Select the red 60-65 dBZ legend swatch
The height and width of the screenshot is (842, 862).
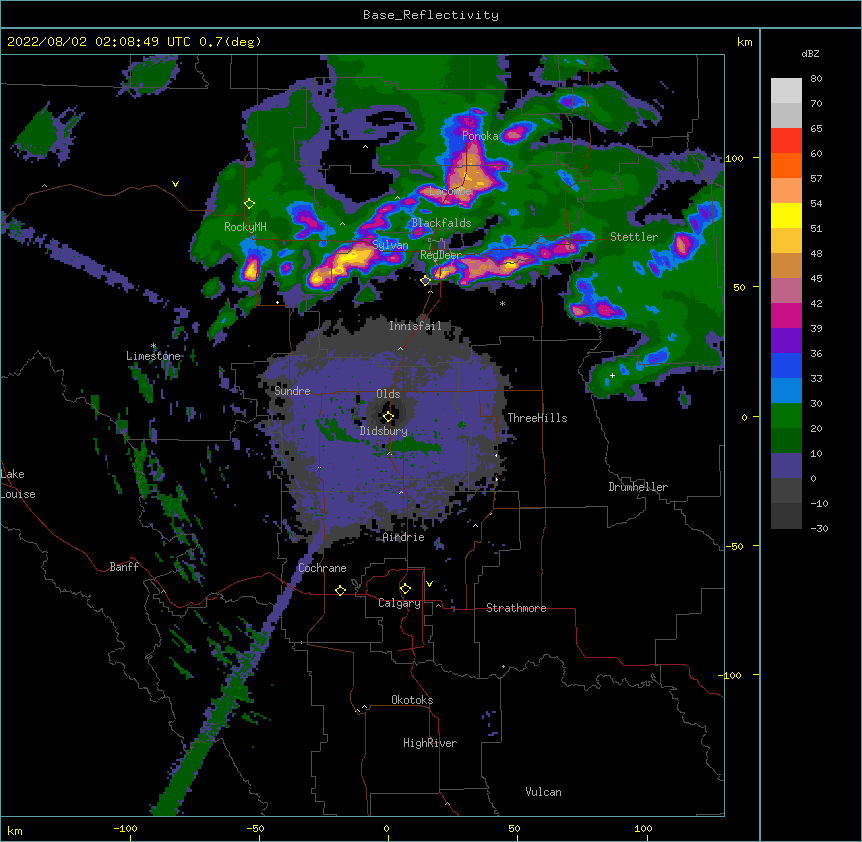pyautogui.click(x=786, y=141)
